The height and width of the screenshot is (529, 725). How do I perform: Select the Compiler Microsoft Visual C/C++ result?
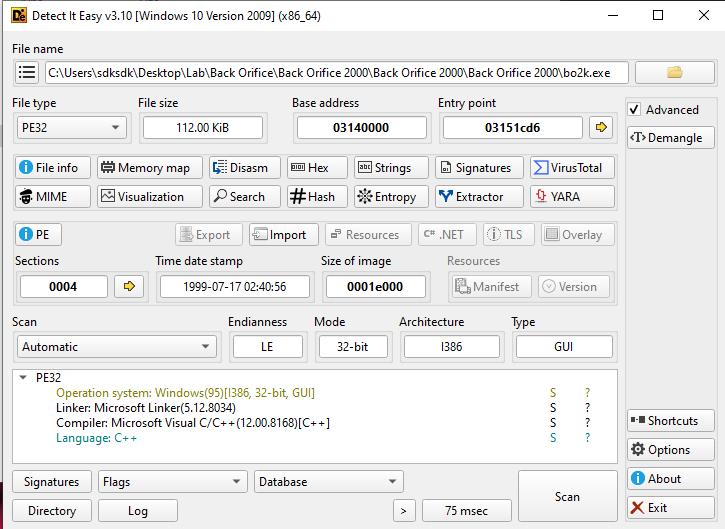pos(193,423)
